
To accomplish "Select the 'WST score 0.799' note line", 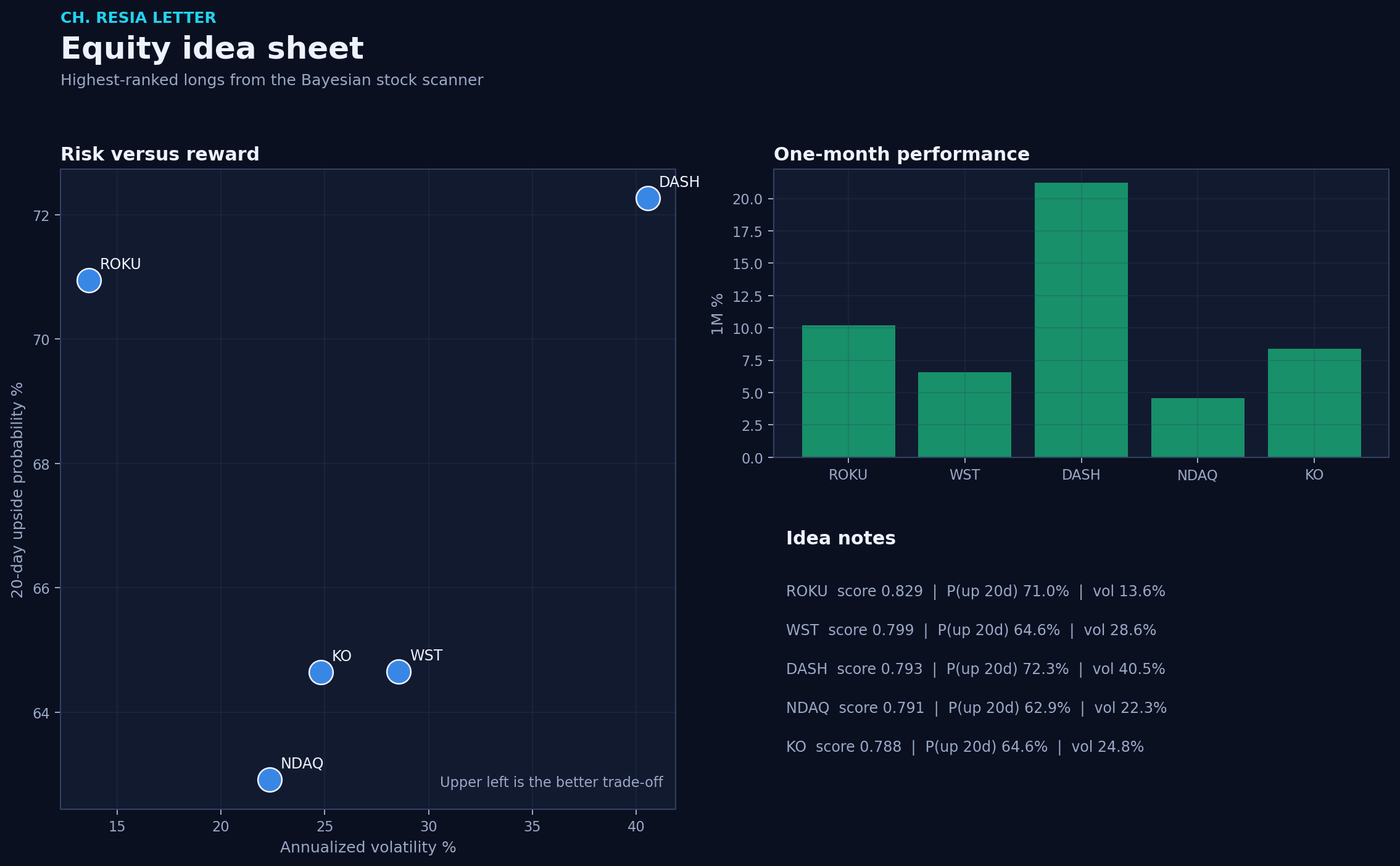I will click(971, 630).
